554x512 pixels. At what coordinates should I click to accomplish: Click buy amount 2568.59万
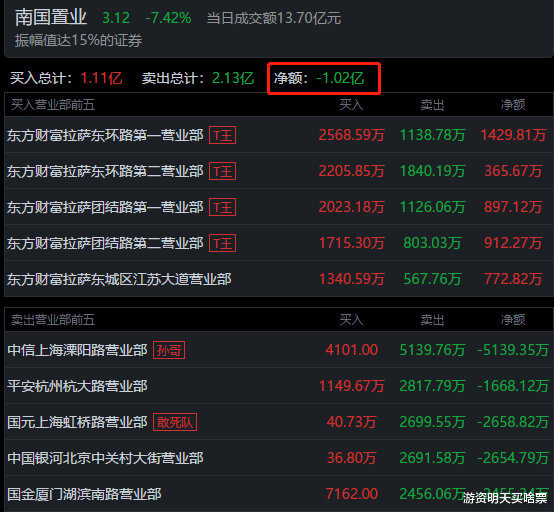click(352, 135)
